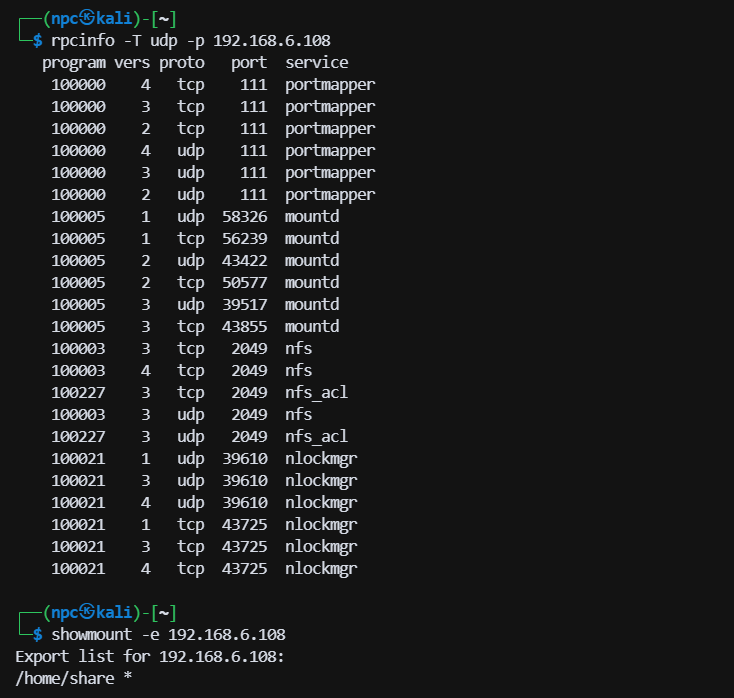
Task: Select the /home/share export path
Action: pos(65,679)
